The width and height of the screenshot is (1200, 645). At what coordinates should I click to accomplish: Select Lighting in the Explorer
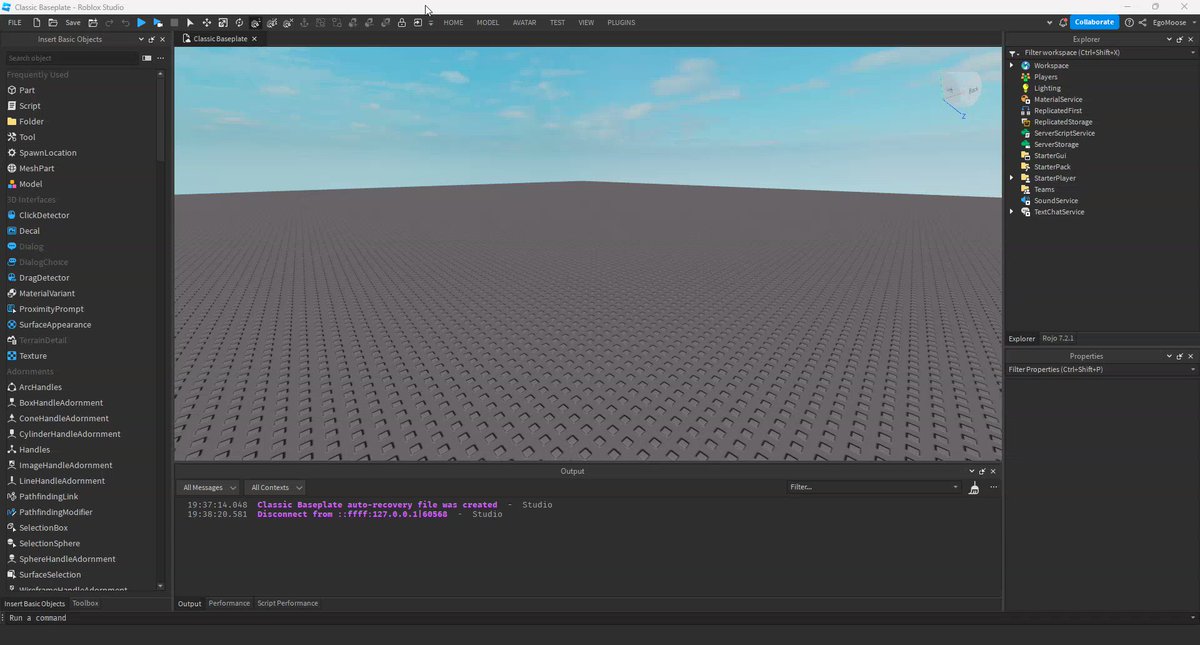[1047, 88]
